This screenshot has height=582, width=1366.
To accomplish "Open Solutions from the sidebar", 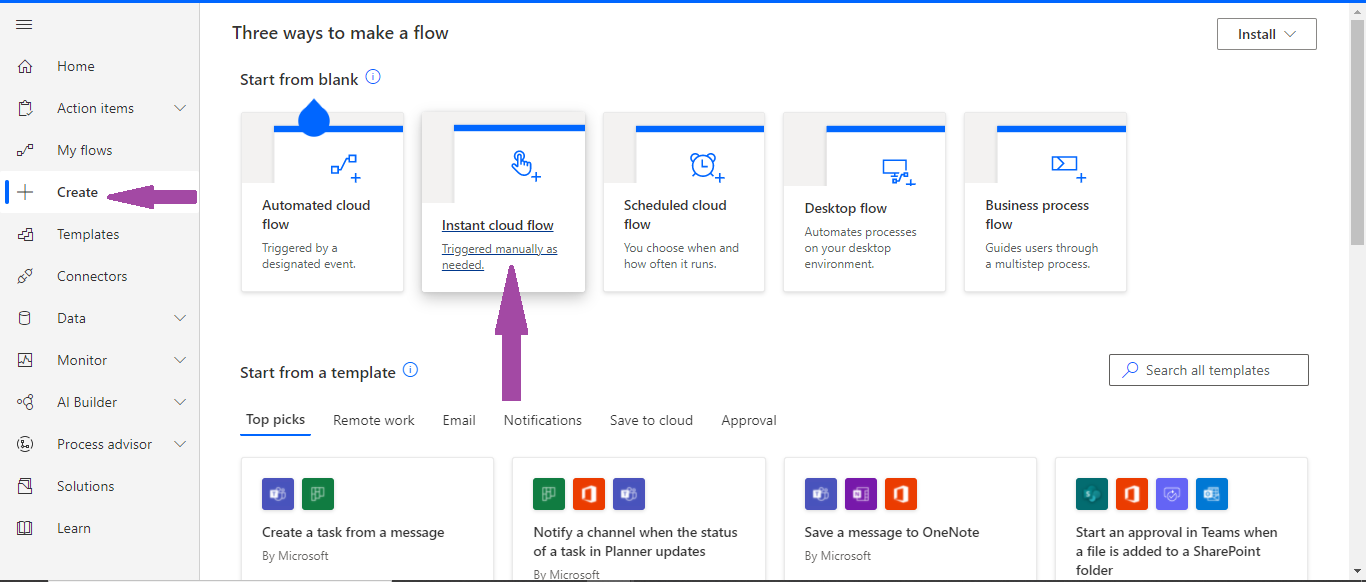I will [x=85, y=485].
